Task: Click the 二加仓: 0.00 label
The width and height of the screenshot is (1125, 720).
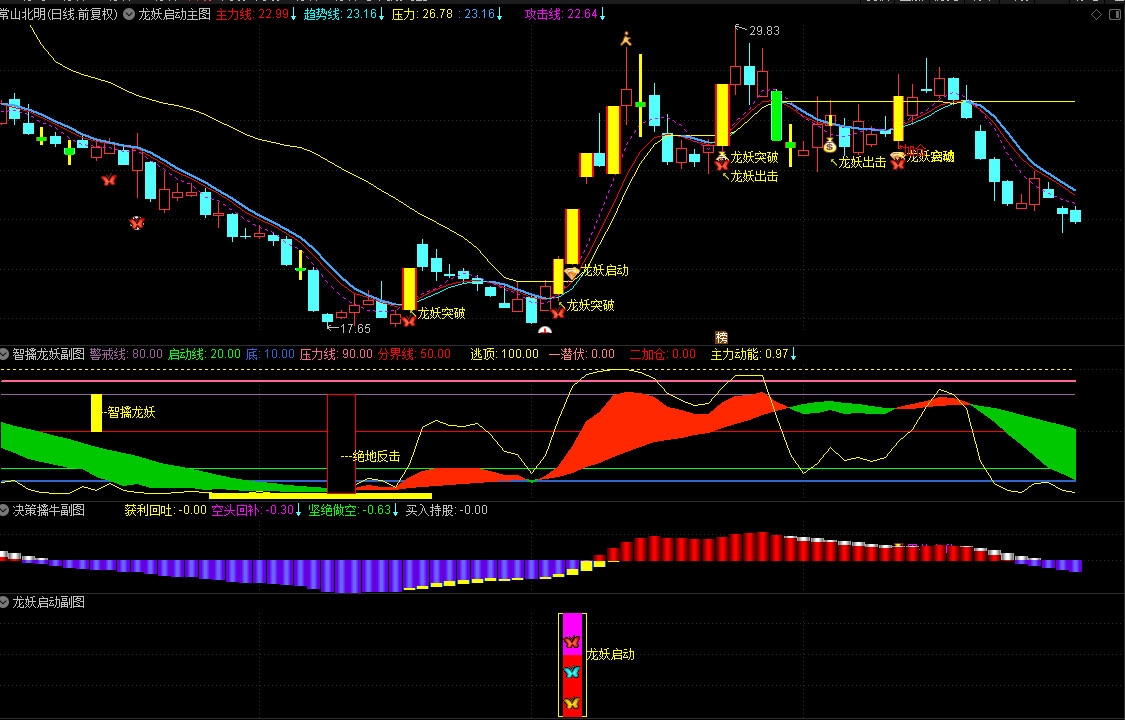Action: point(662,354)
